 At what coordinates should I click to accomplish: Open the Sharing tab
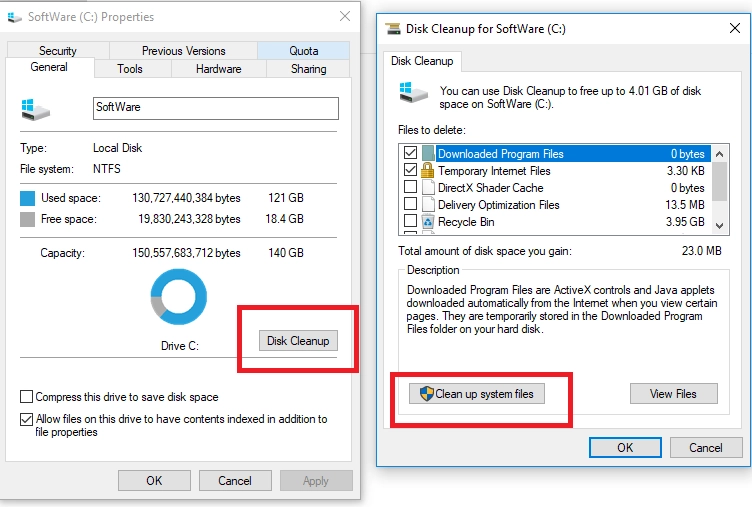tap(308, 69)
